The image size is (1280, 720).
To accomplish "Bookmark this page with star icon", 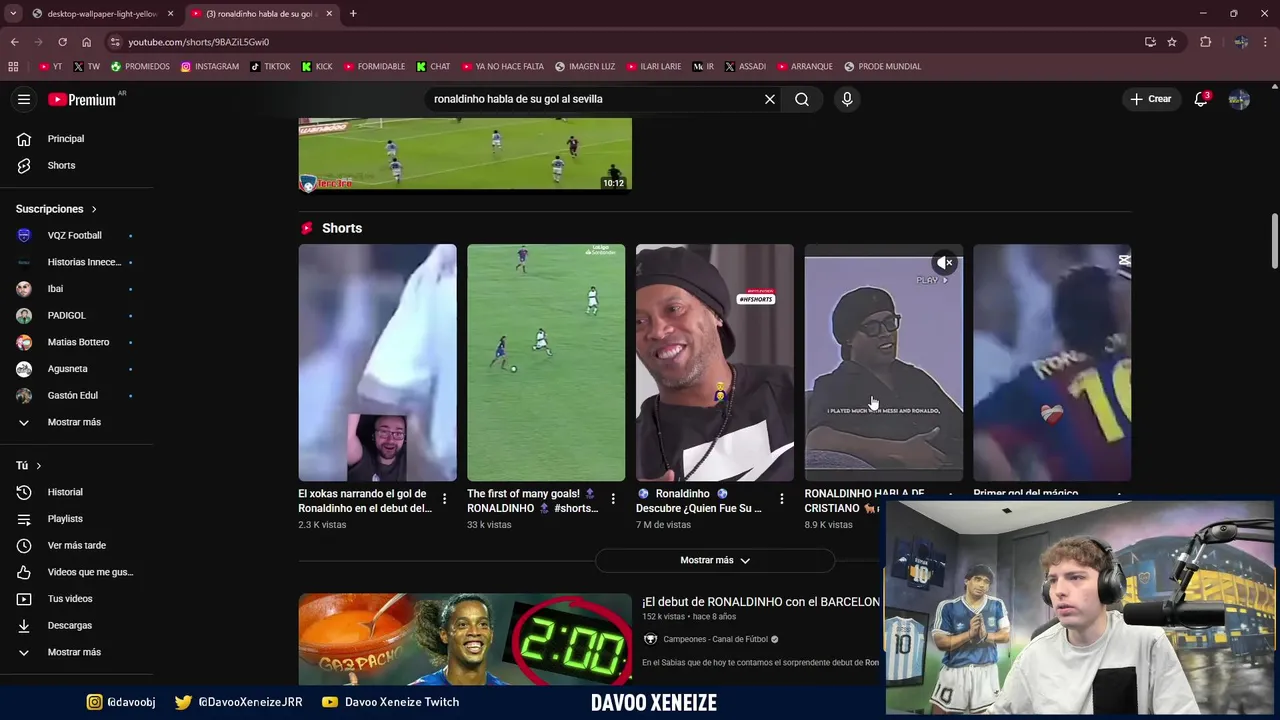I will pos(1172,42).
